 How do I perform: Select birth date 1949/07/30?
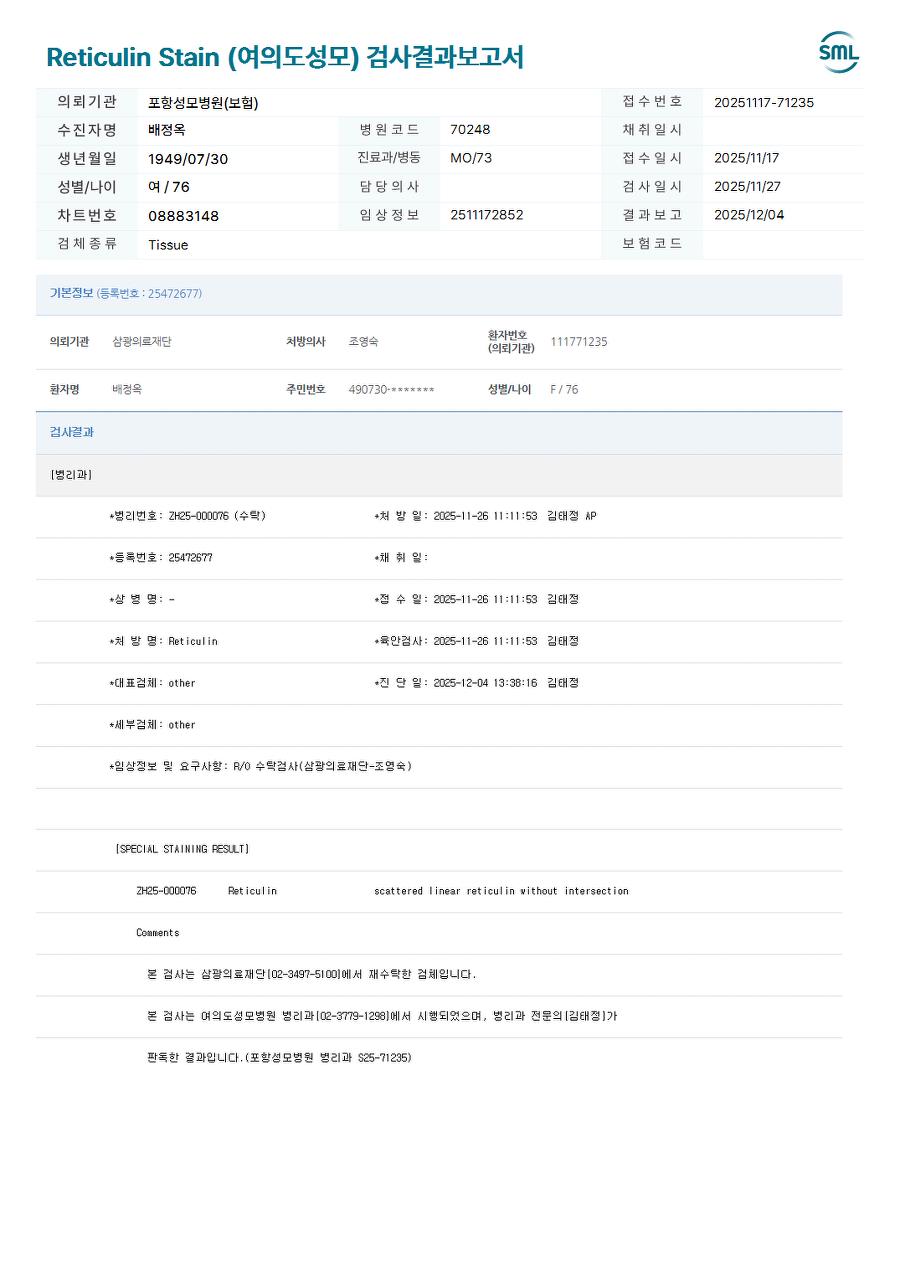[188, 159]
